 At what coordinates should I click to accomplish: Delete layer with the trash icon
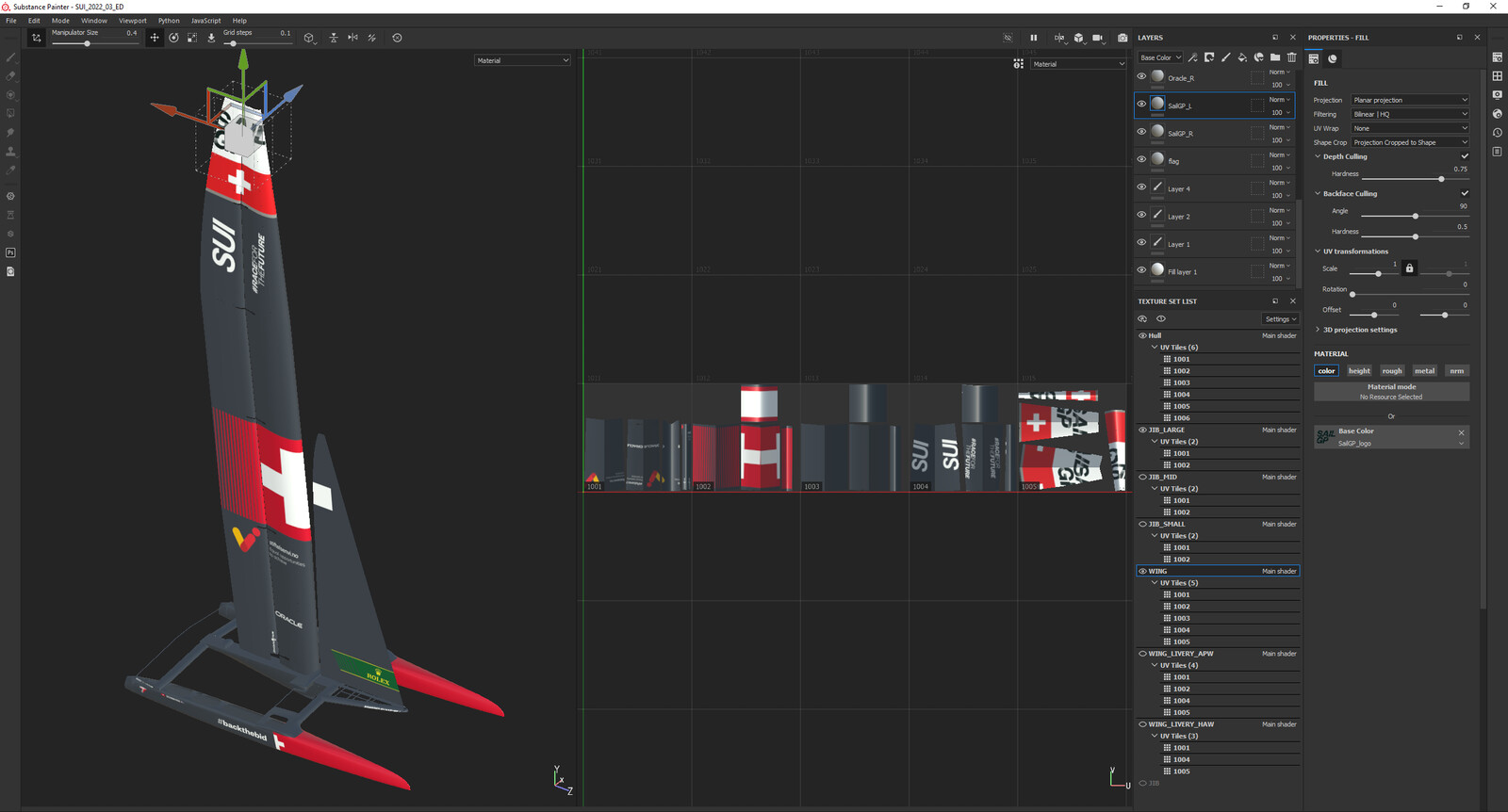(x=1291, y=57)
